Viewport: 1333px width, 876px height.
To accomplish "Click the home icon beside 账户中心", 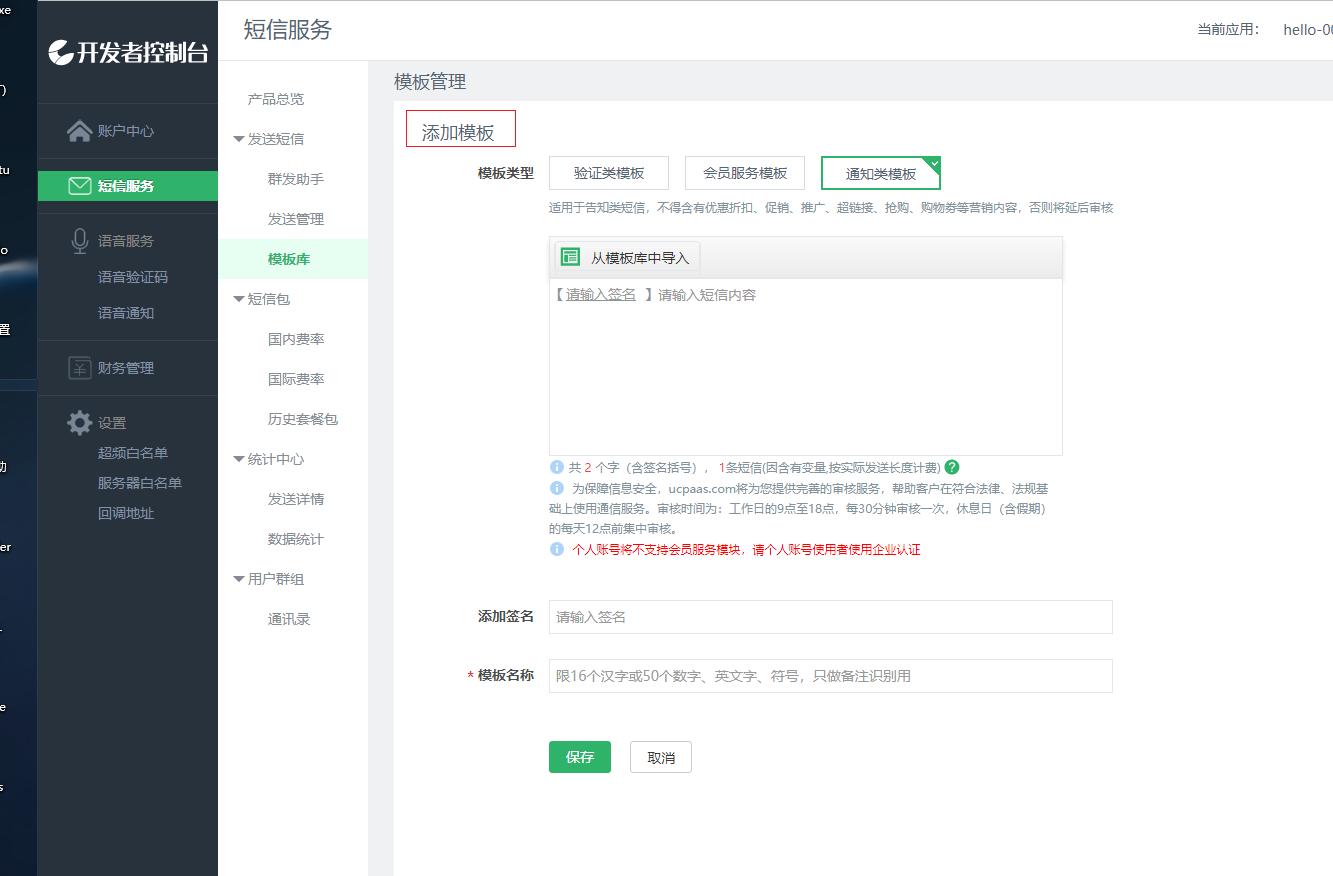I will 80,131.
